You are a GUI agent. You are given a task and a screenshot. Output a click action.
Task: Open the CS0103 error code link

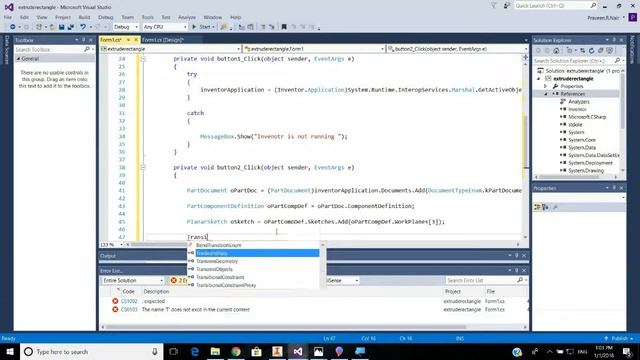pos(129,309)
